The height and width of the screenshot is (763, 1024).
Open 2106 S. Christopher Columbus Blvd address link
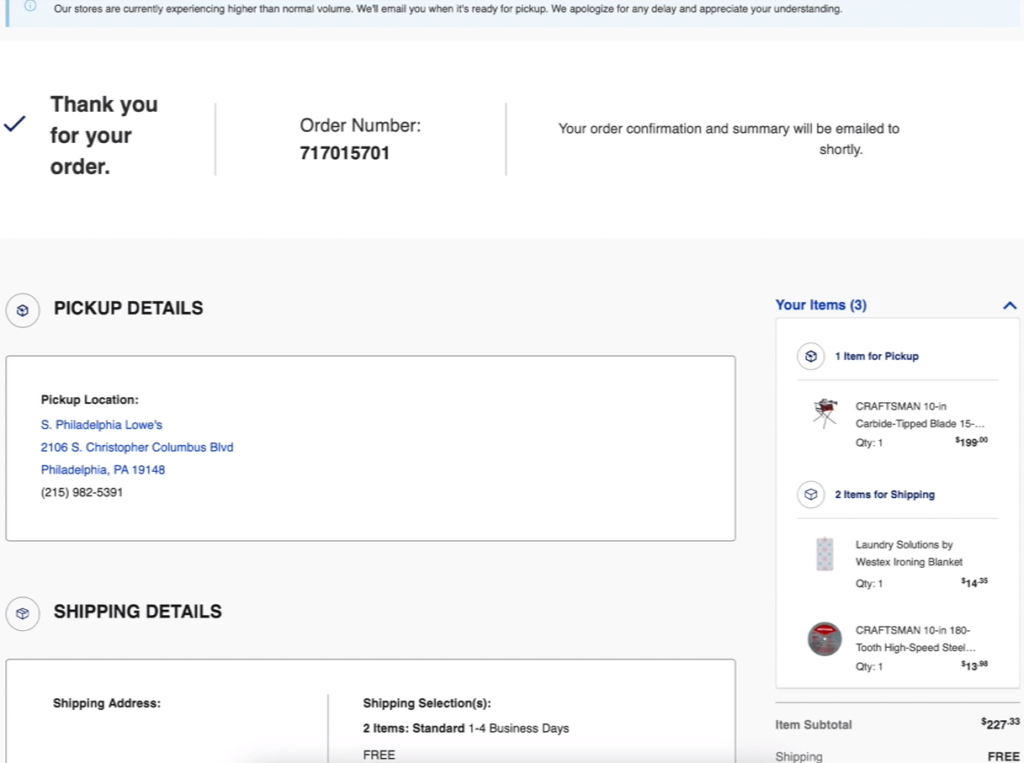pyautogui.click(x=136, y=447)
